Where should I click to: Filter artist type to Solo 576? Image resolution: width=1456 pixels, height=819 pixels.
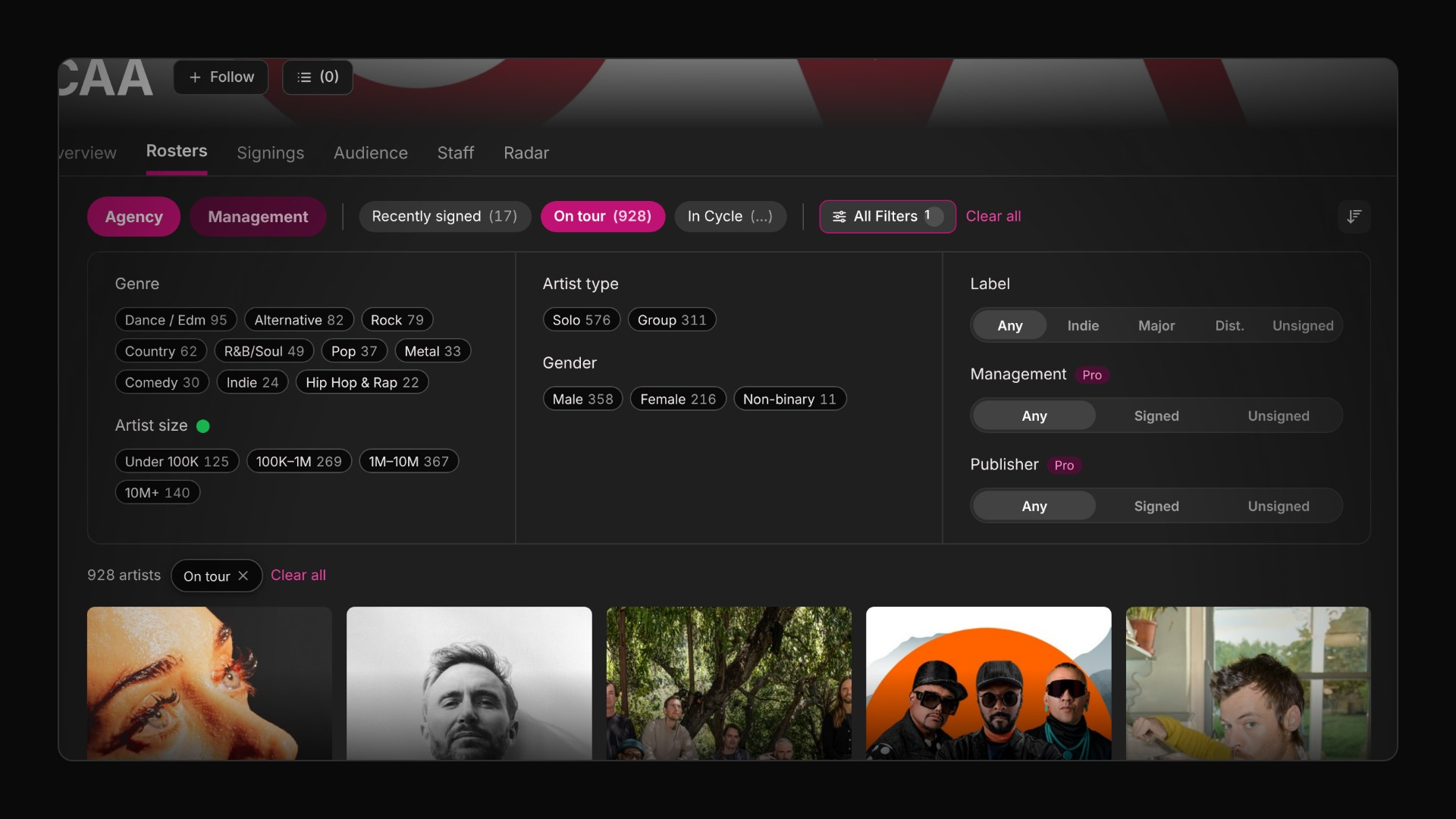[581, 319]
